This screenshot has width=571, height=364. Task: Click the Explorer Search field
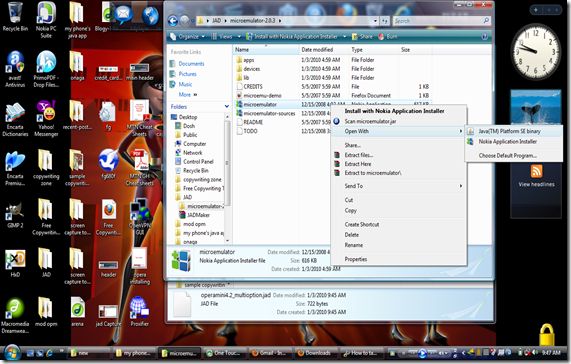(x=441, y=21)
